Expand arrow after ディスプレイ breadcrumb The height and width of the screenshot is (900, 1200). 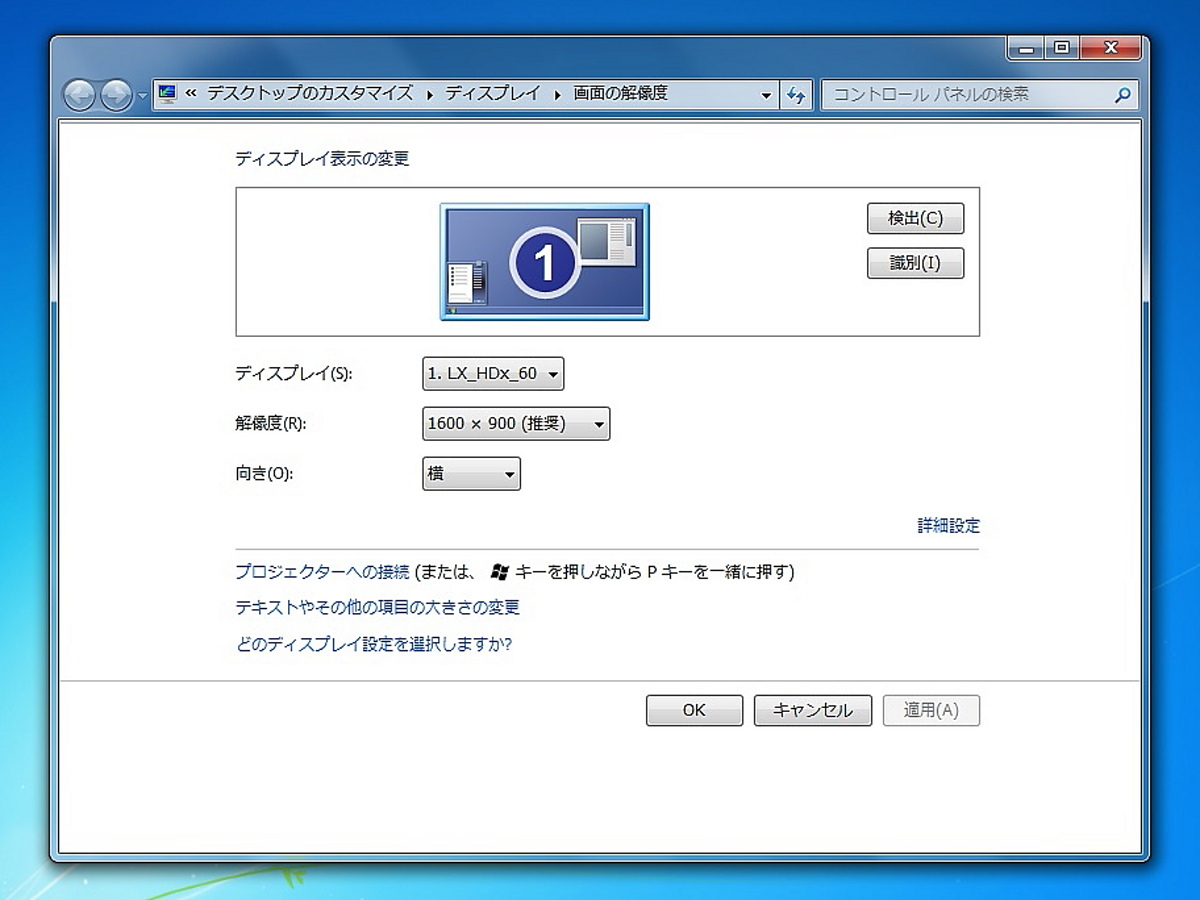tap(557, 94)
